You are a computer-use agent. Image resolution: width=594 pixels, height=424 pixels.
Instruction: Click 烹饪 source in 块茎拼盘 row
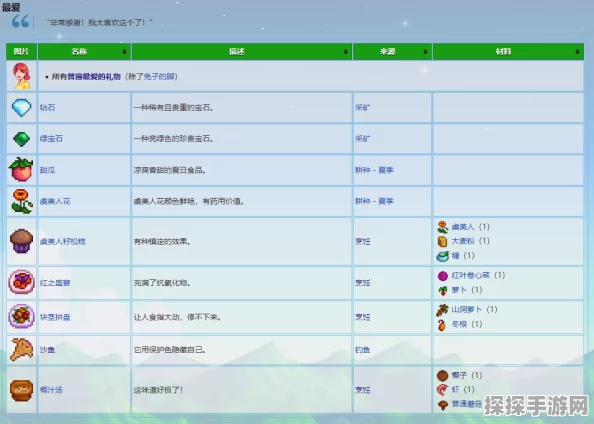click(363, 317)
